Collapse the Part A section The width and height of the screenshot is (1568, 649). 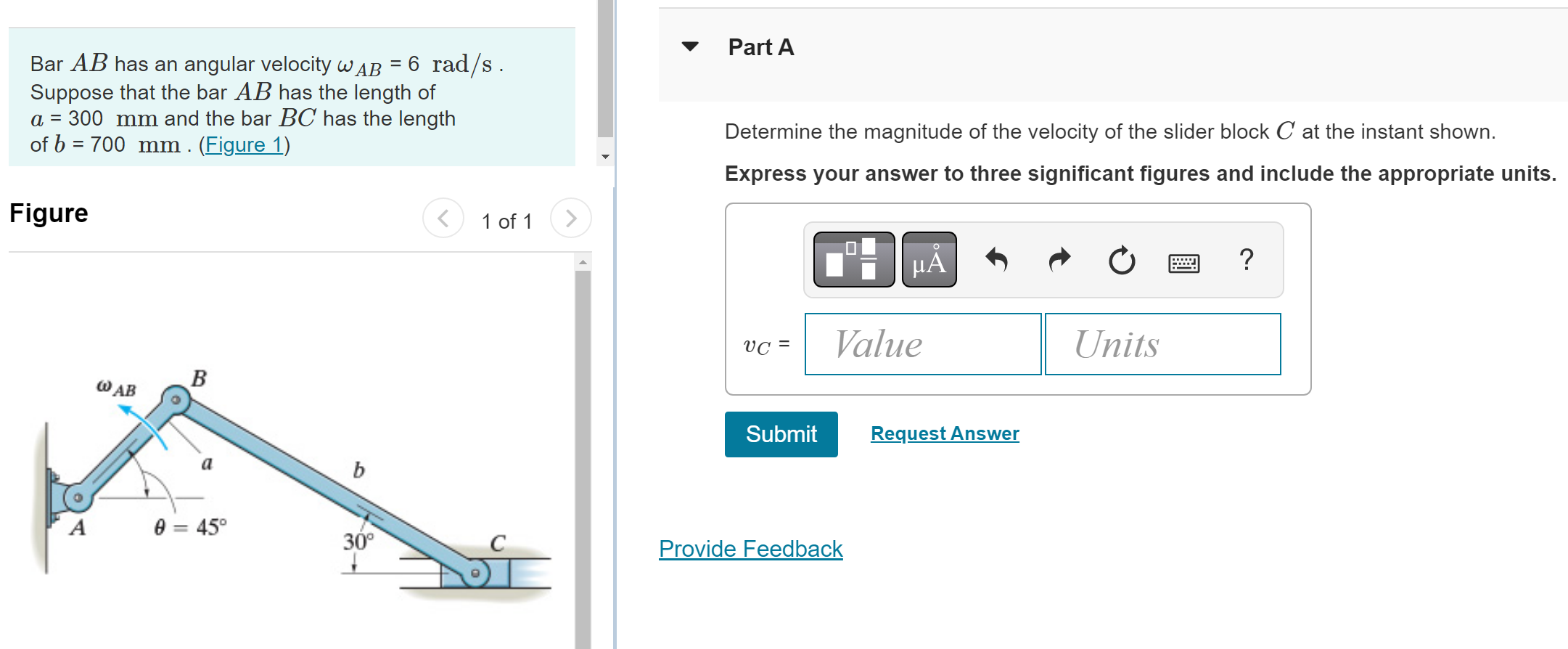pos(689,46)
